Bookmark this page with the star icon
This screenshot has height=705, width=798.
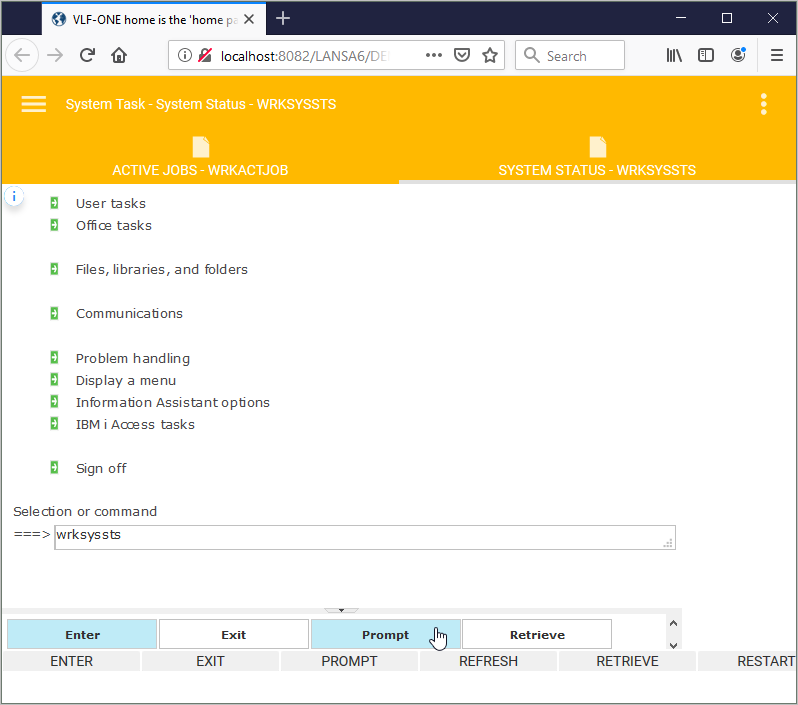point(490,56)
